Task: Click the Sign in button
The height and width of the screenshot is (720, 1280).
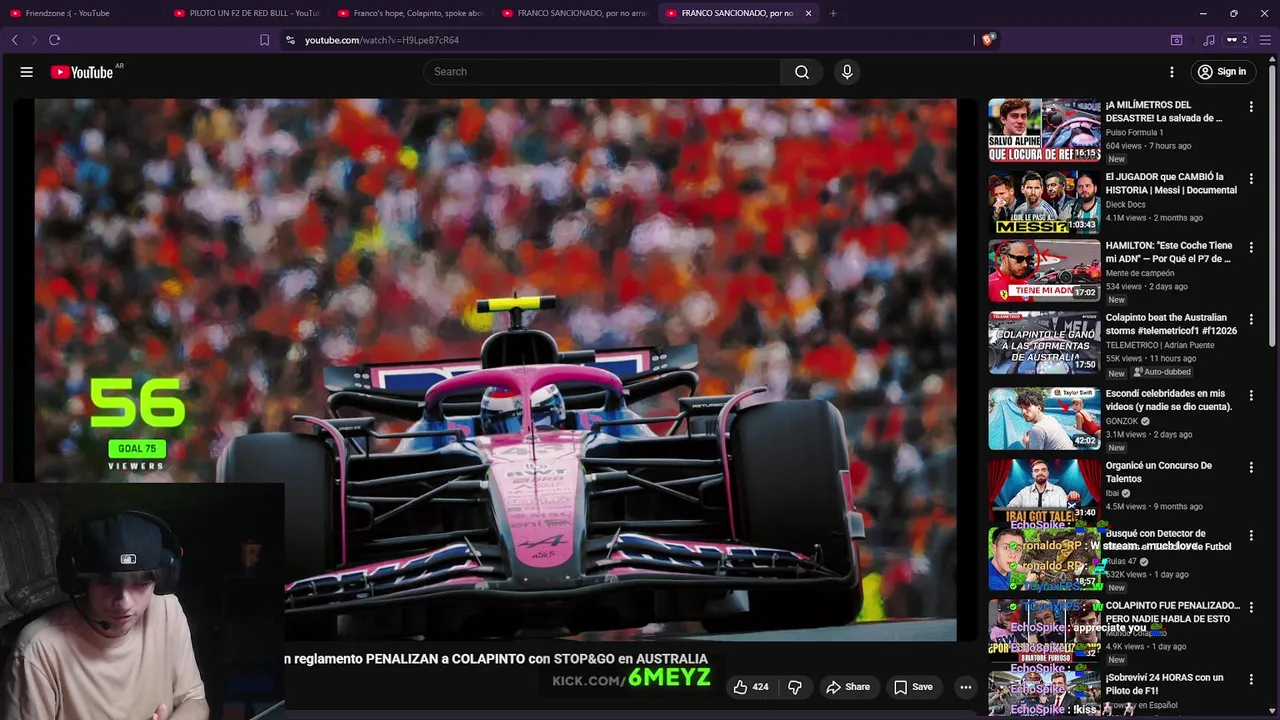Action: (1222, 72)
